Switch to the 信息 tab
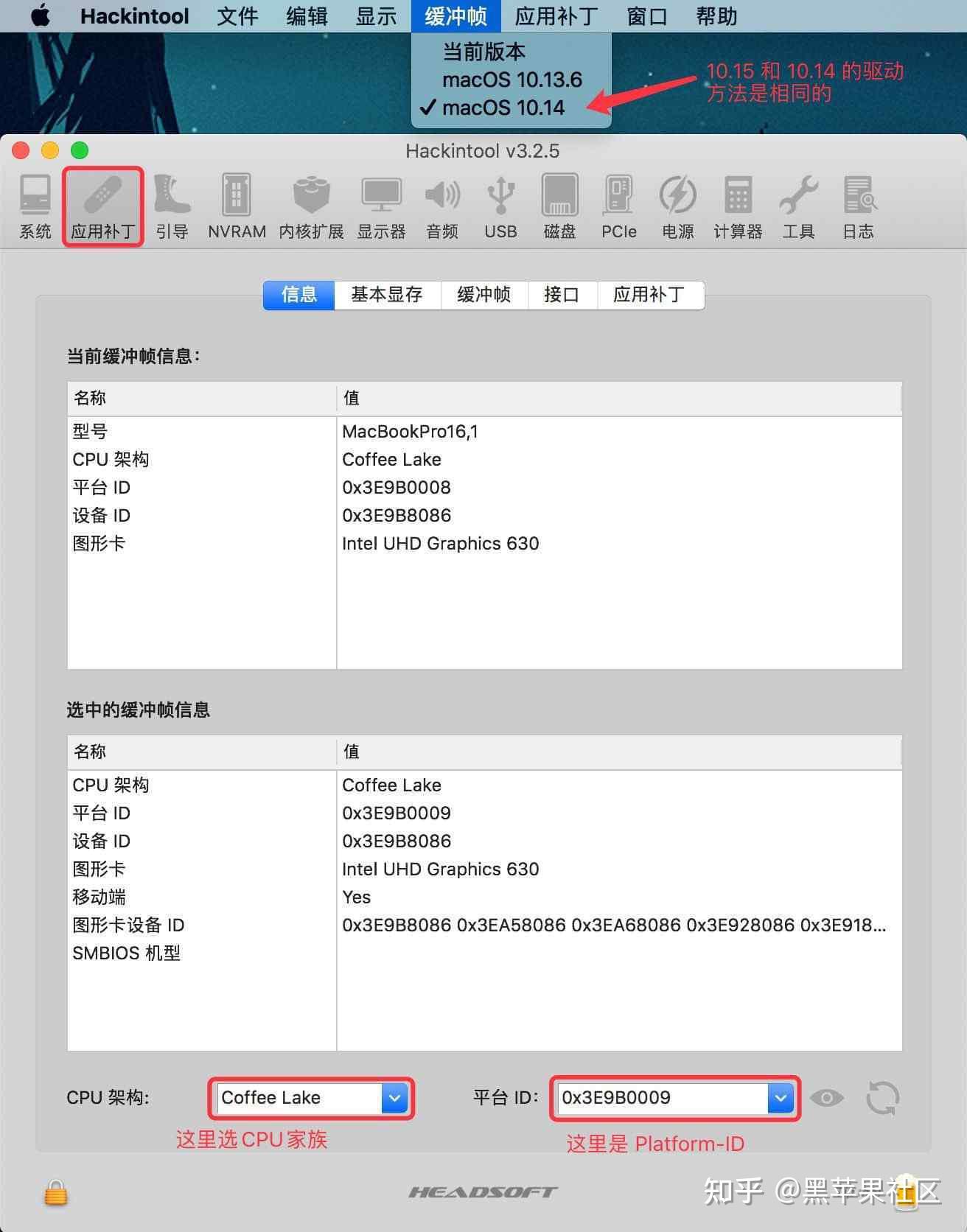This screenshot has width=967, height=1232. tap(299, 295)
